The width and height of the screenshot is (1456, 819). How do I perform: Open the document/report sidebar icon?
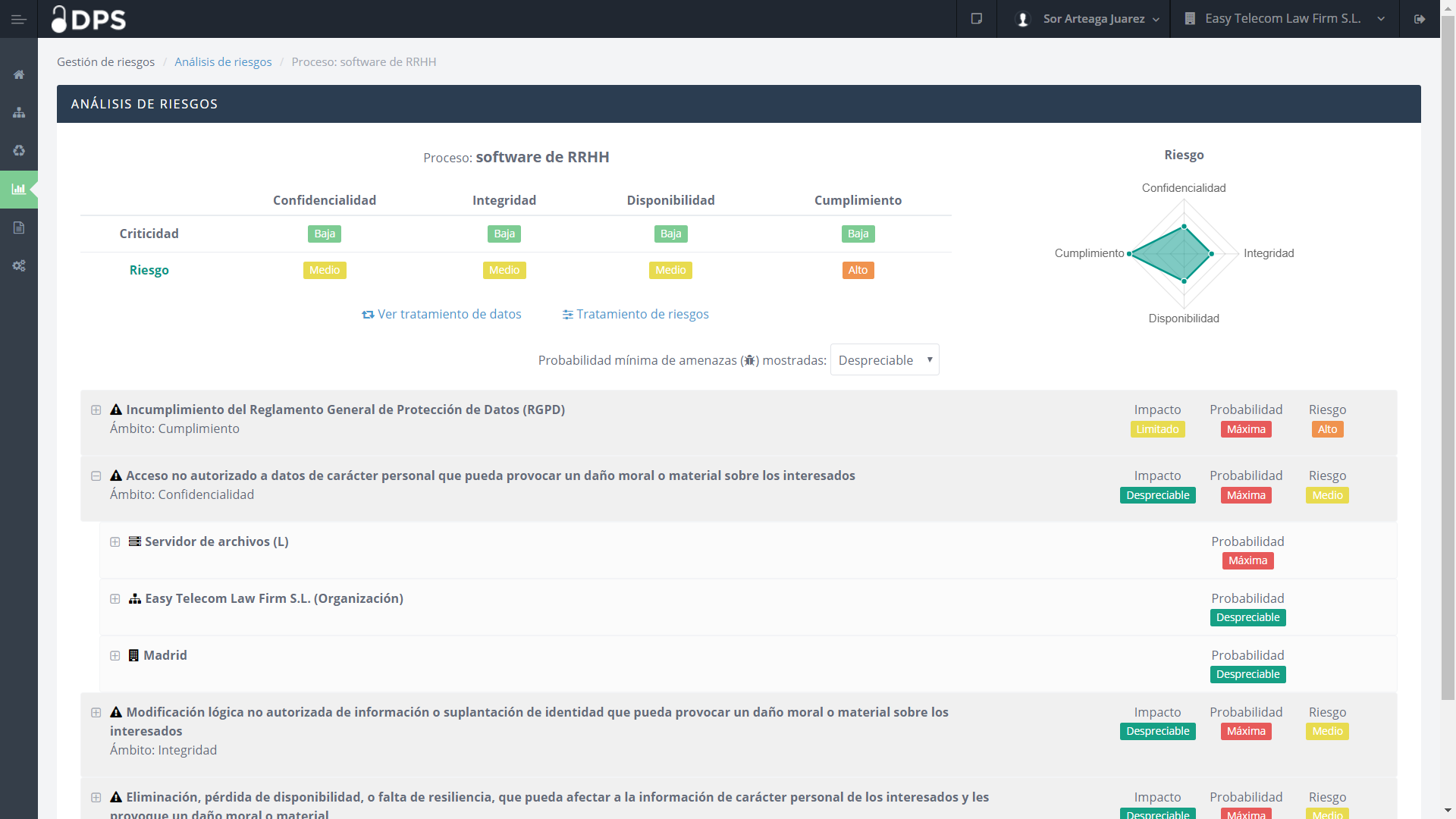pyautogui.click(x=18, y=227)
